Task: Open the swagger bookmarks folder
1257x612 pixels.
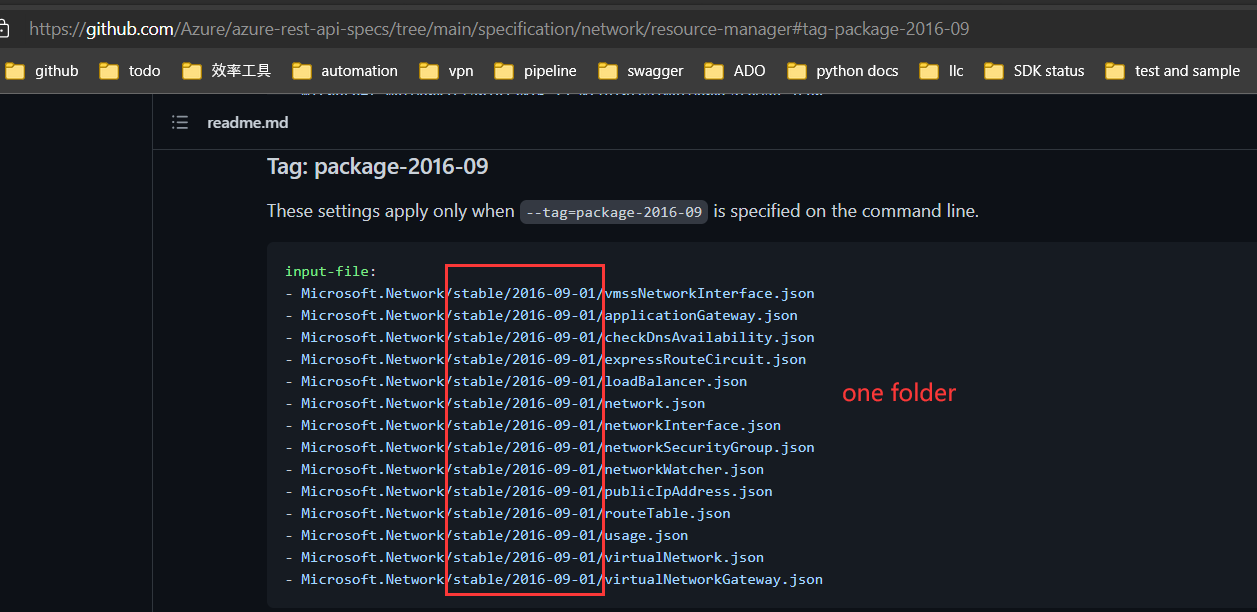Action: (641, 71)
